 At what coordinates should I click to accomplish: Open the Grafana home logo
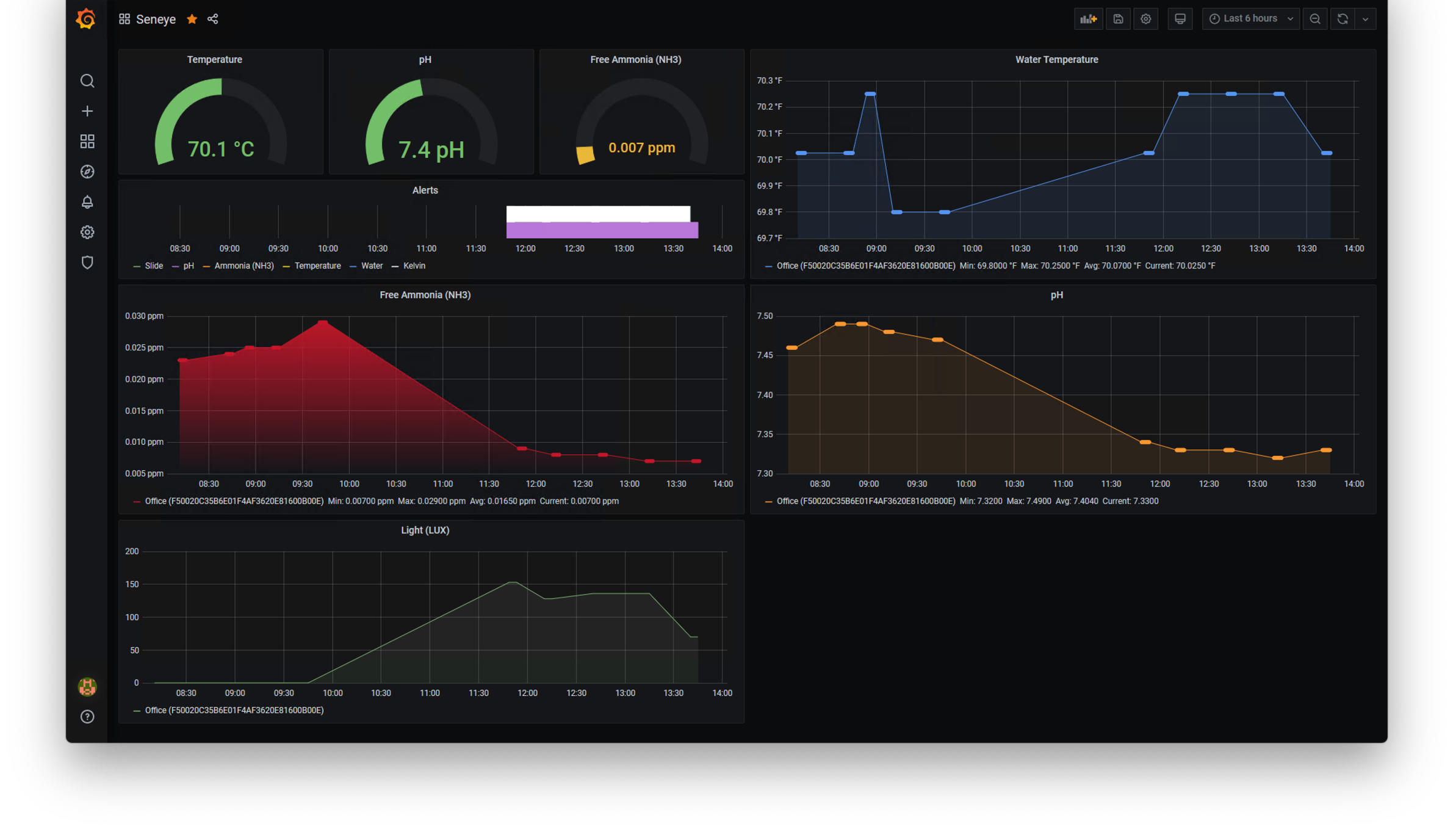86,19
